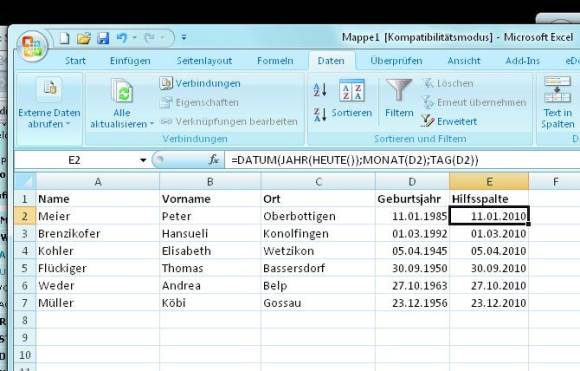Toggle the Filtern funnel button

[x=399, y=98]
